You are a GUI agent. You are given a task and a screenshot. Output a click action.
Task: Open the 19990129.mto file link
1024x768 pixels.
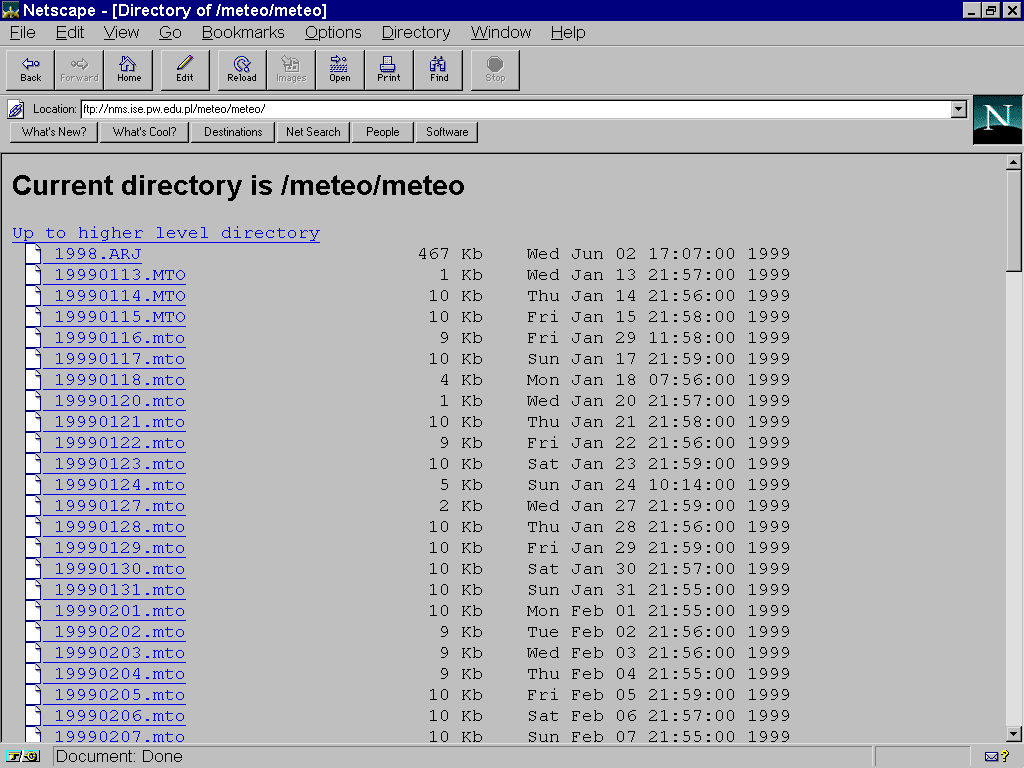(120, 547)
